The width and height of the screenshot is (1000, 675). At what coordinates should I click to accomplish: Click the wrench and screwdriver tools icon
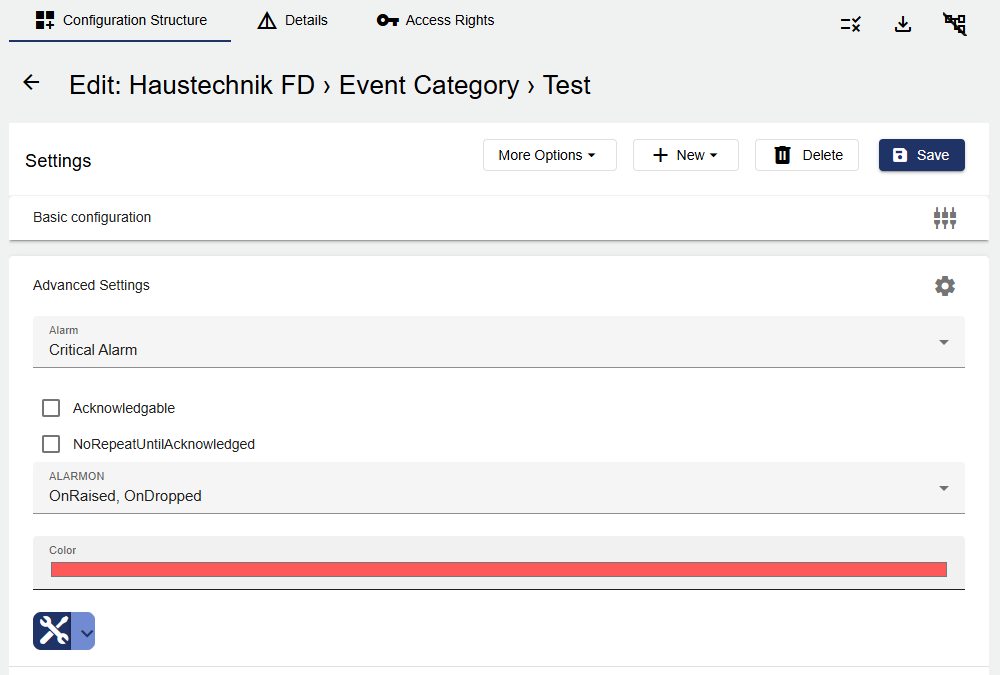point(52,631)
